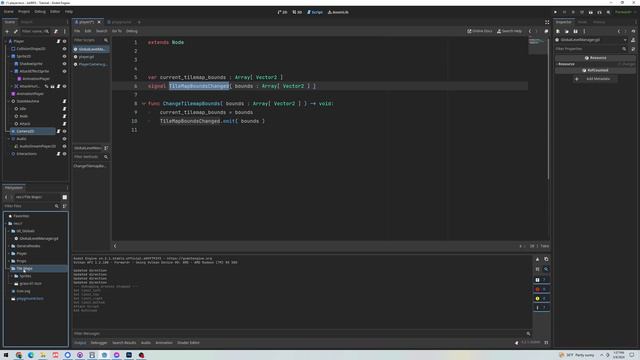Hide the ShadowSprite node

[x=64, y=64]
